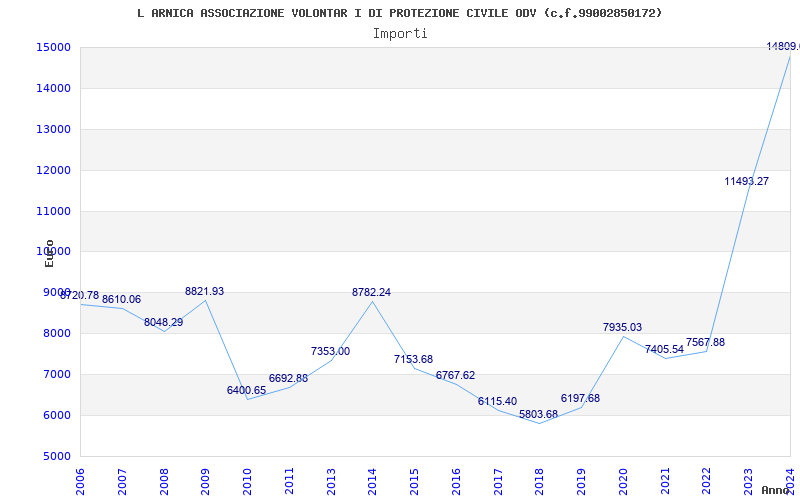Click the x-axis year 2022

pyautogui.click(x=707, y=482)
